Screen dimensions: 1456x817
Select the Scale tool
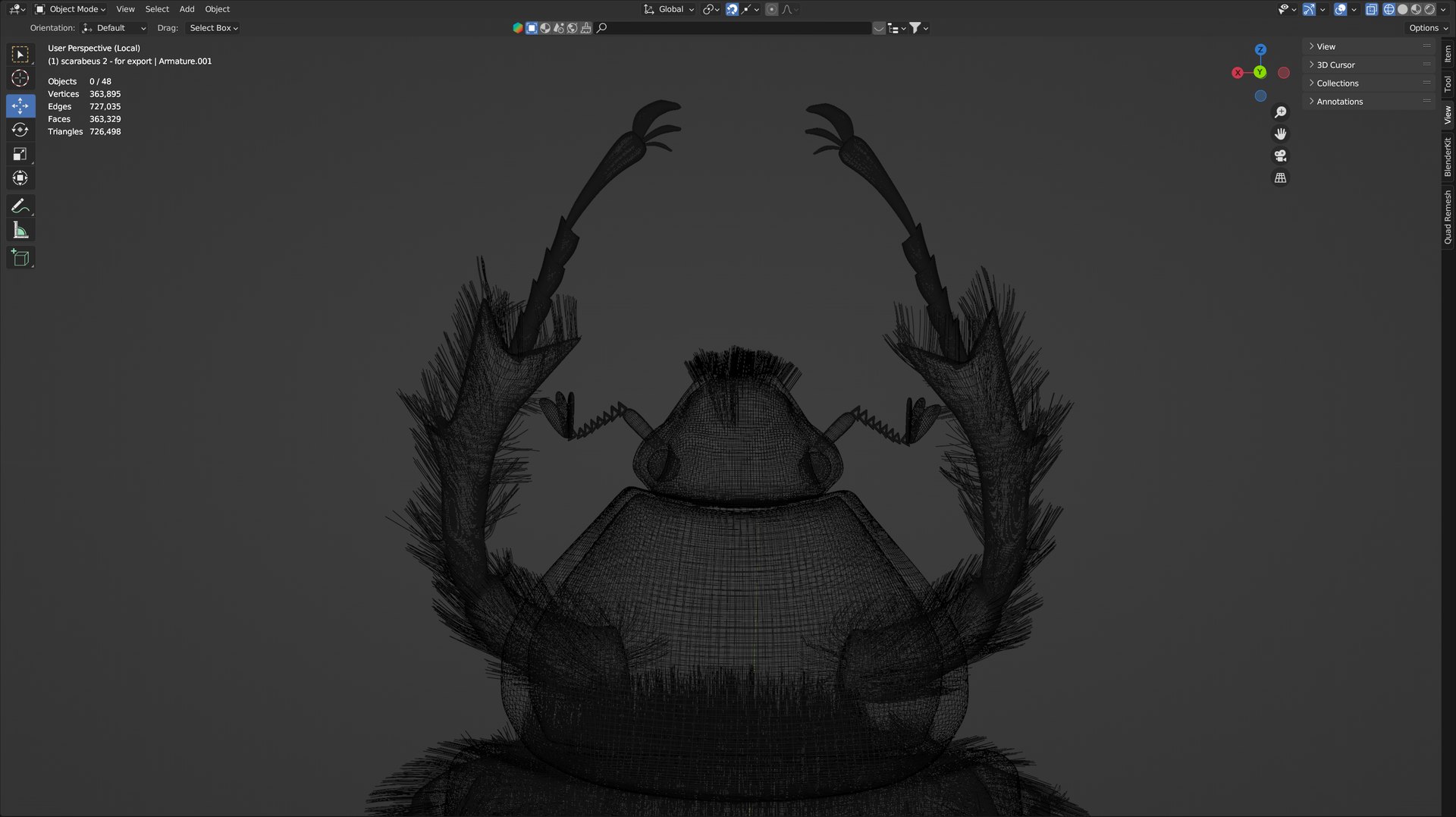[20, 154]
